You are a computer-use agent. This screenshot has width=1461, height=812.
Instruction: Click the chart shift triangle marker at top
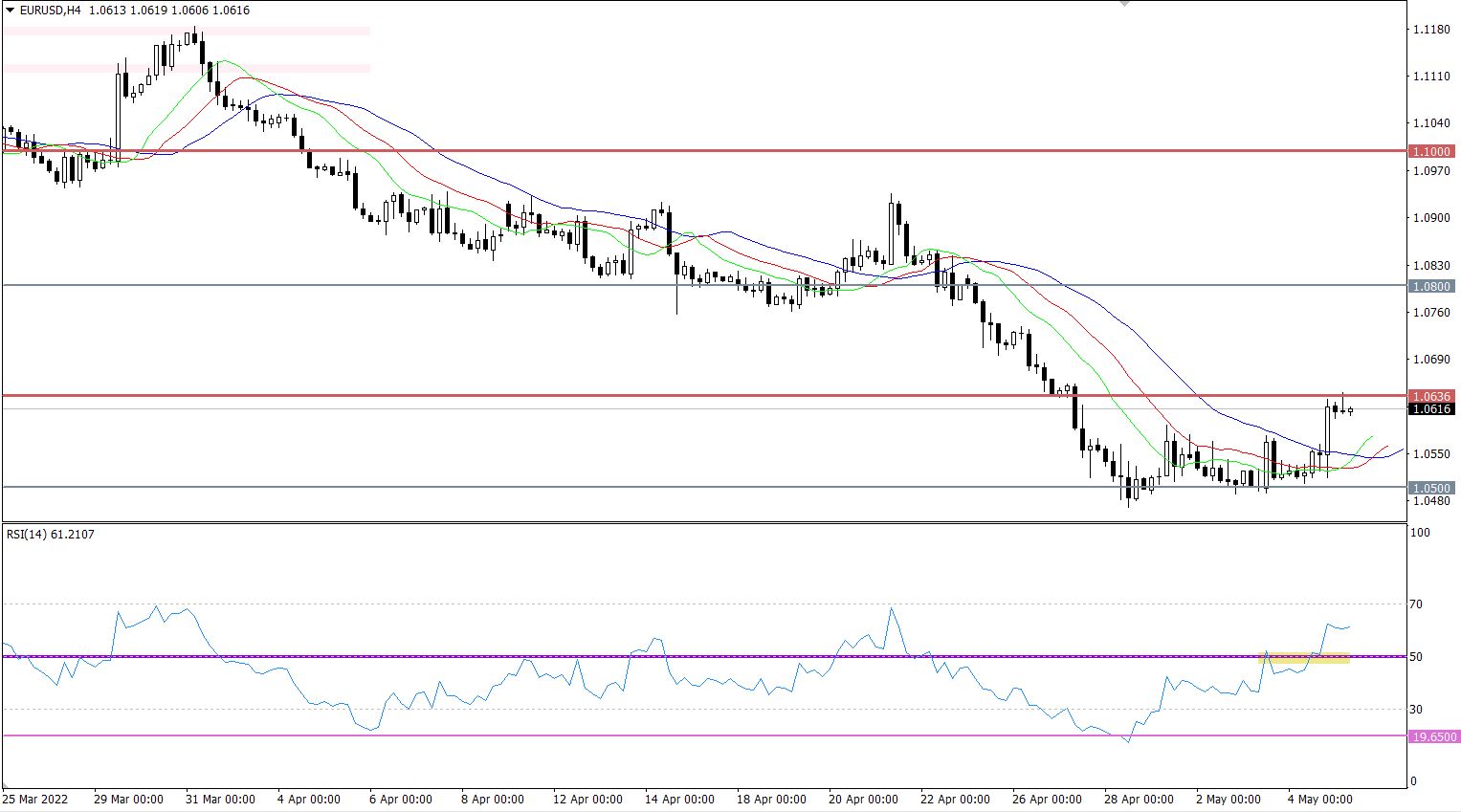pyautogui.click(x=1125, y=4)
